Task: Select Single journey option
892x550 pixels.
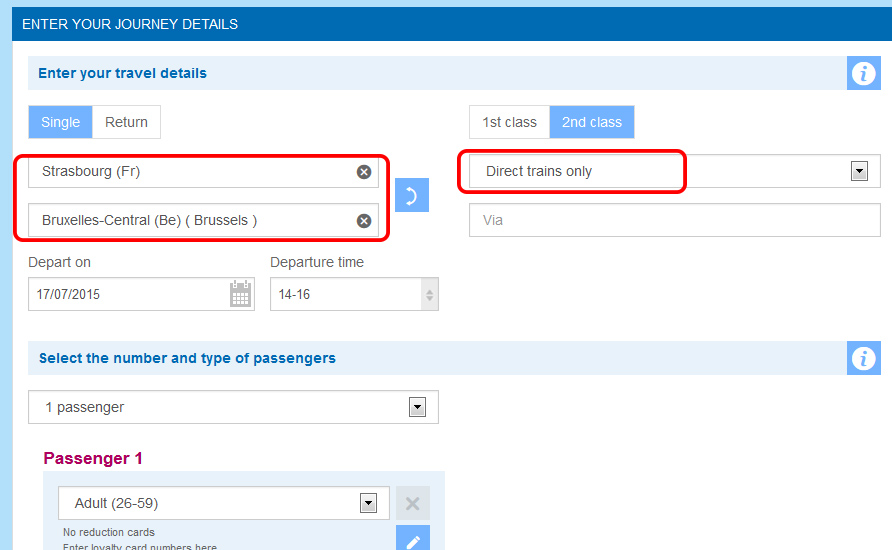Action: pyautogui.click(x=60, y=122)
